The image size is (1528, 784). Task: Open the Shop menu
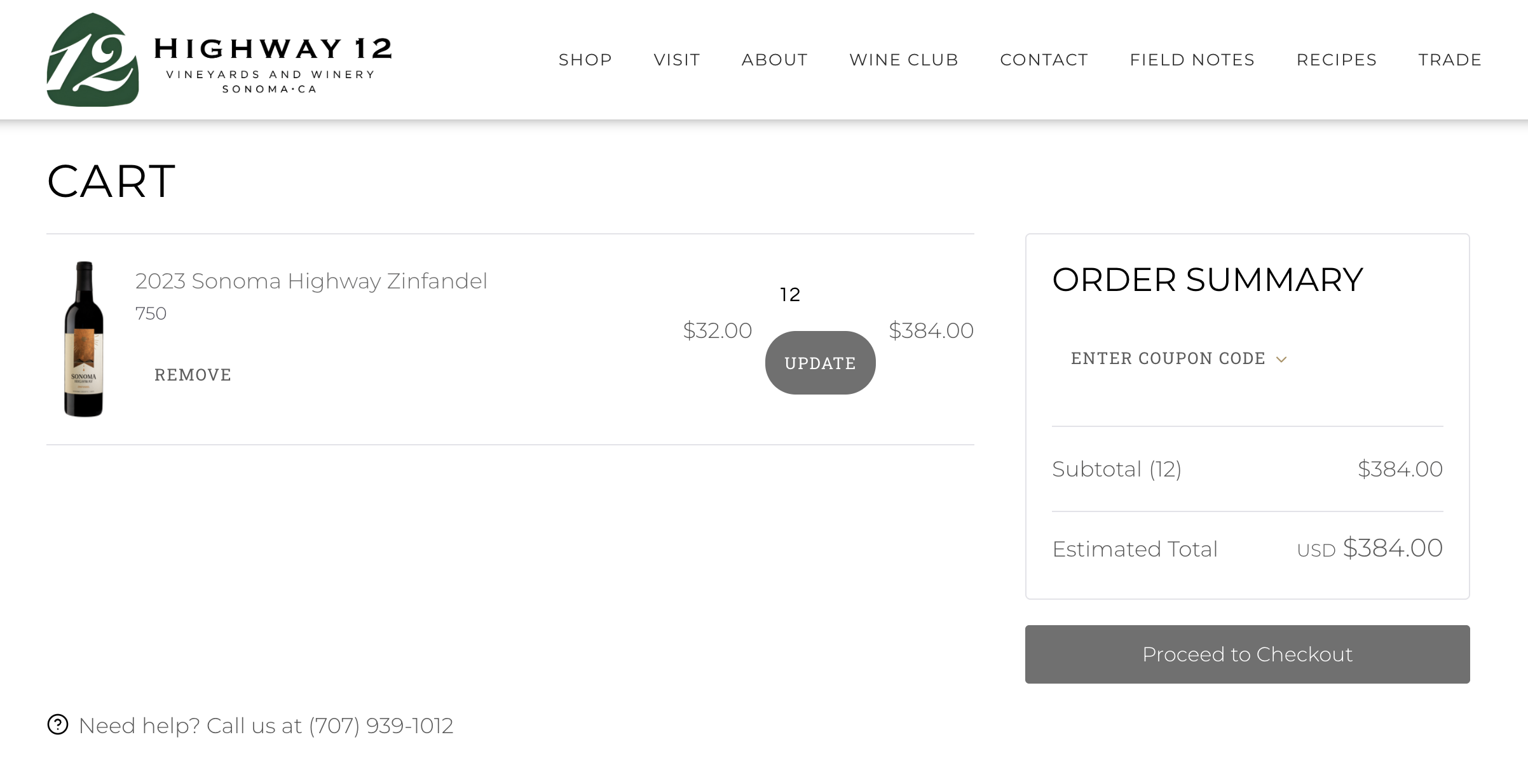click(585, 60)
